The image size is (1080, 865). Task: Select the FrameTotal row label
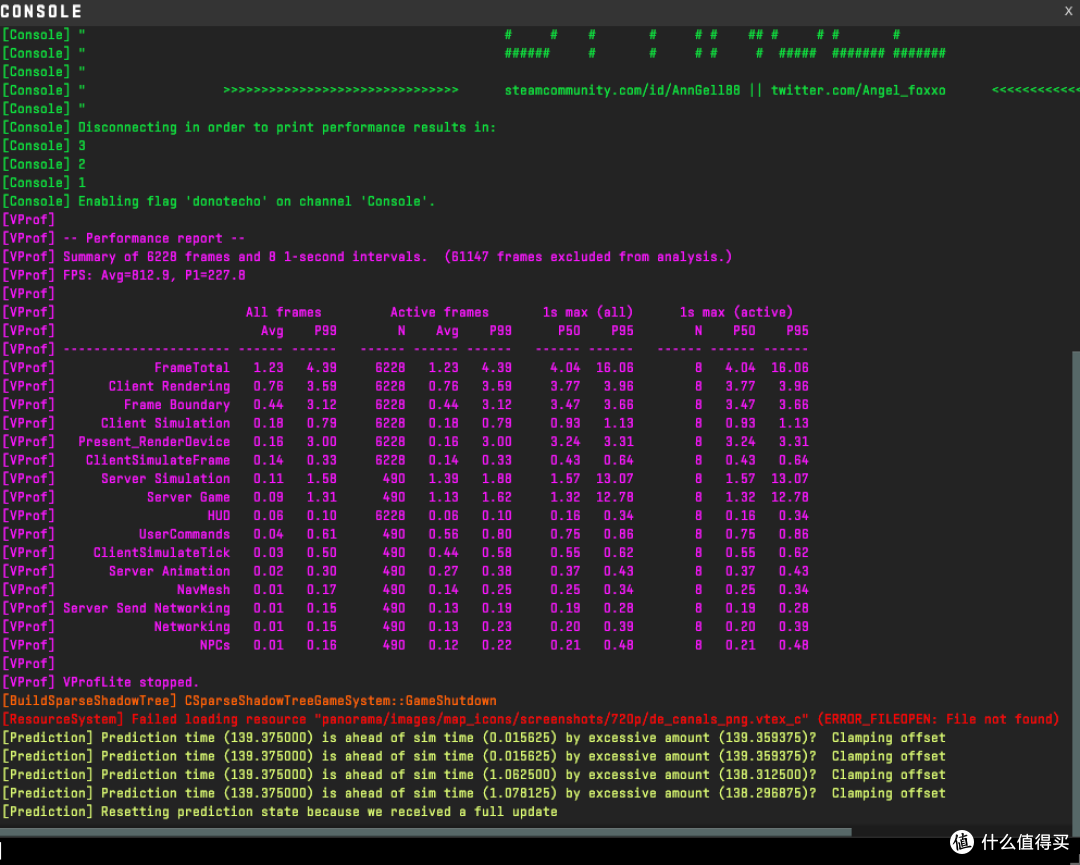click(191, 368)
